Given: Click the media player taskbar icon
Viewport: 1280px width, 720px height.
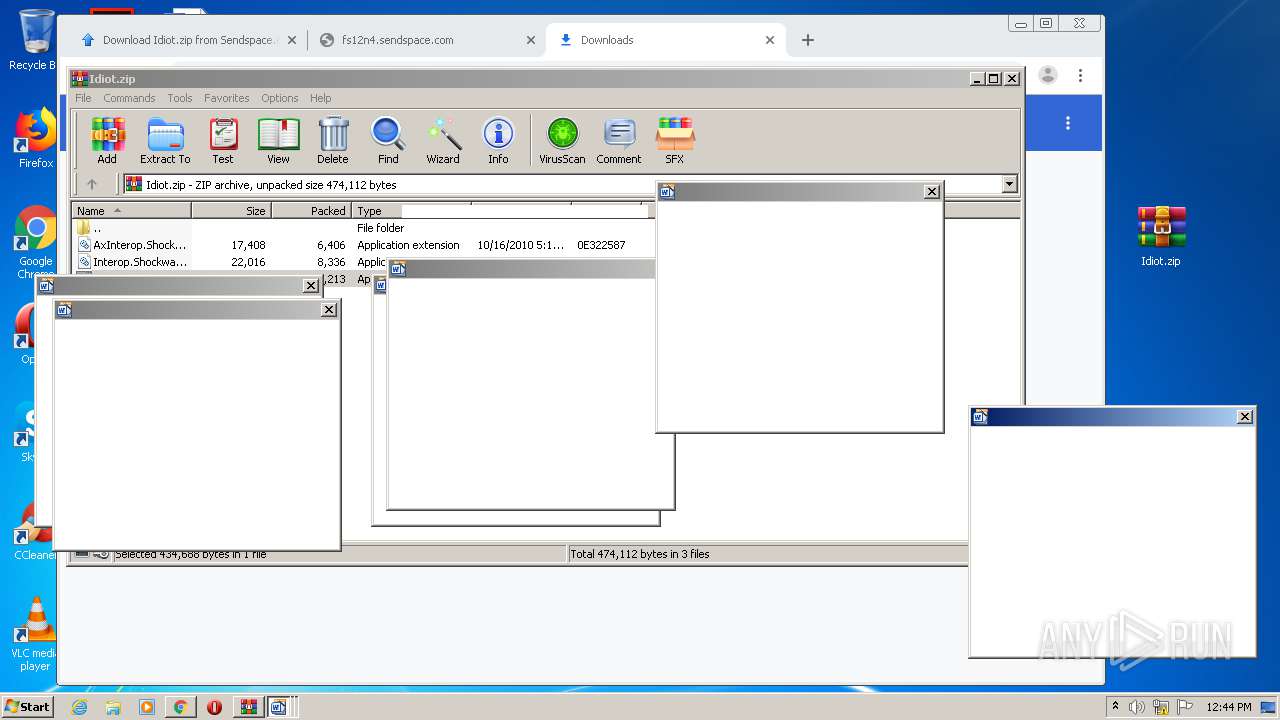Looking at the screenshot, I should coord(147,707).
